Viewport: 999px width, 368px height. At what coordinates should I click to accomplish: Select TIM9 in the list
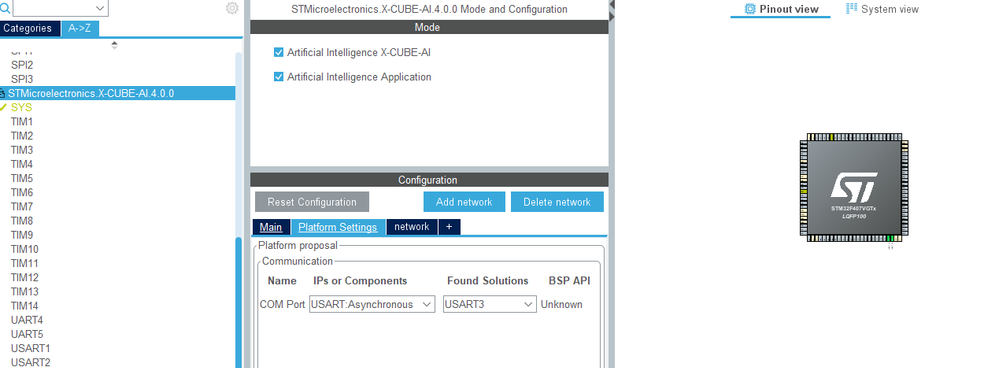pos(22,235)
